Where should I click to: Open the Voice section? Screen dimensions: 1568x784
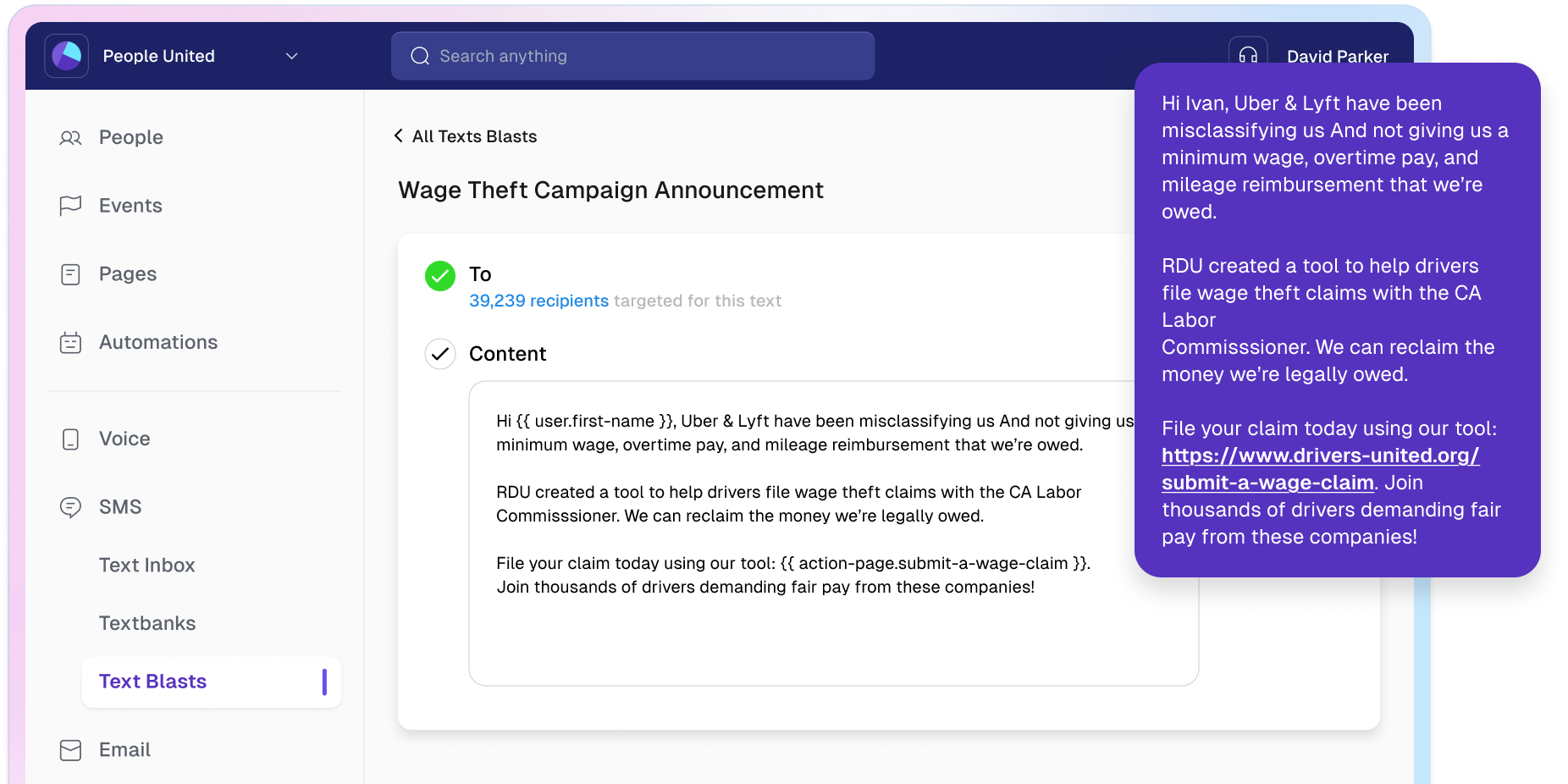click(x=124, y=439)
